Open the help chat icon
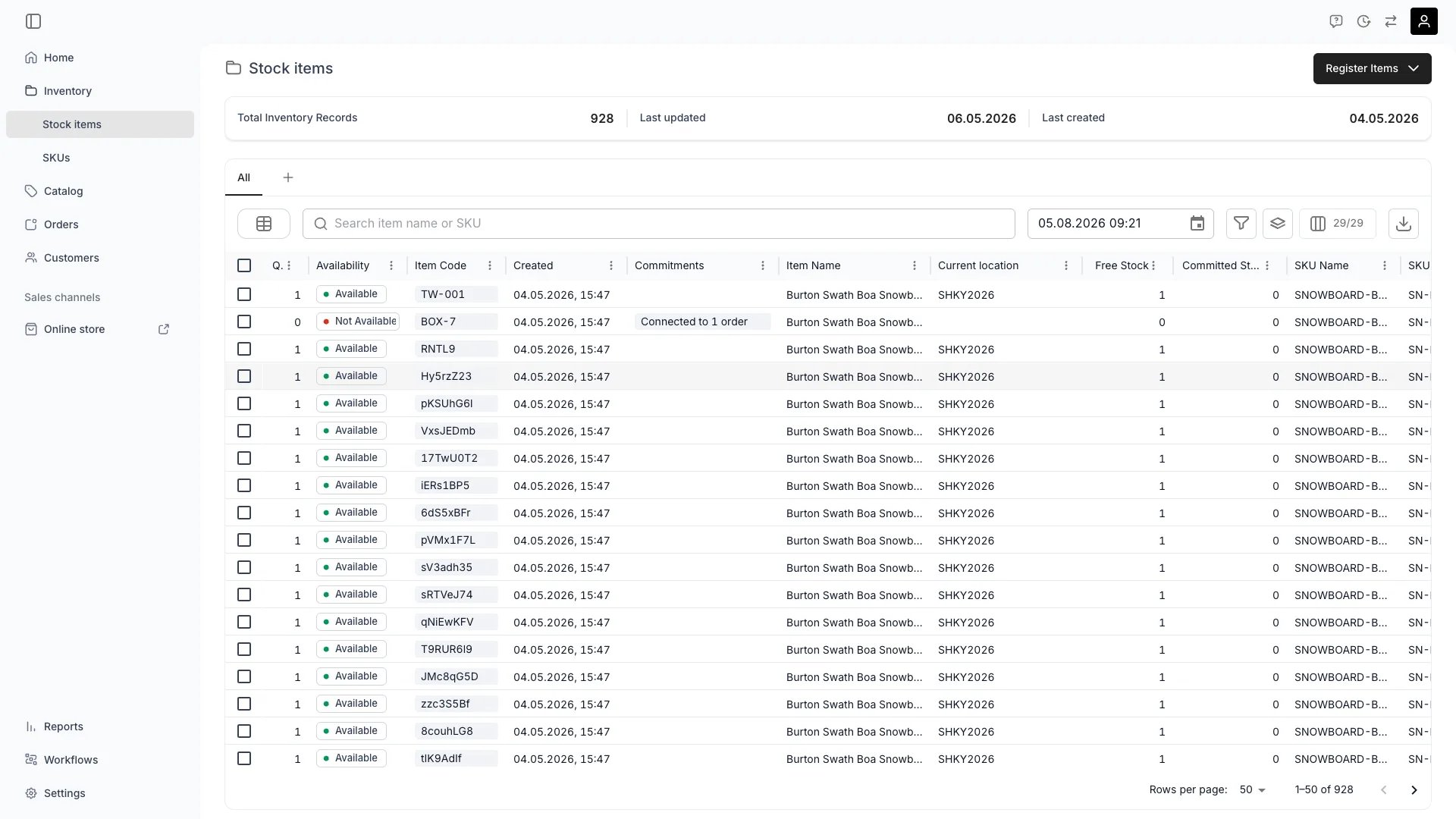Viewport: 1456px width, 819px height. coord(1336,21)
